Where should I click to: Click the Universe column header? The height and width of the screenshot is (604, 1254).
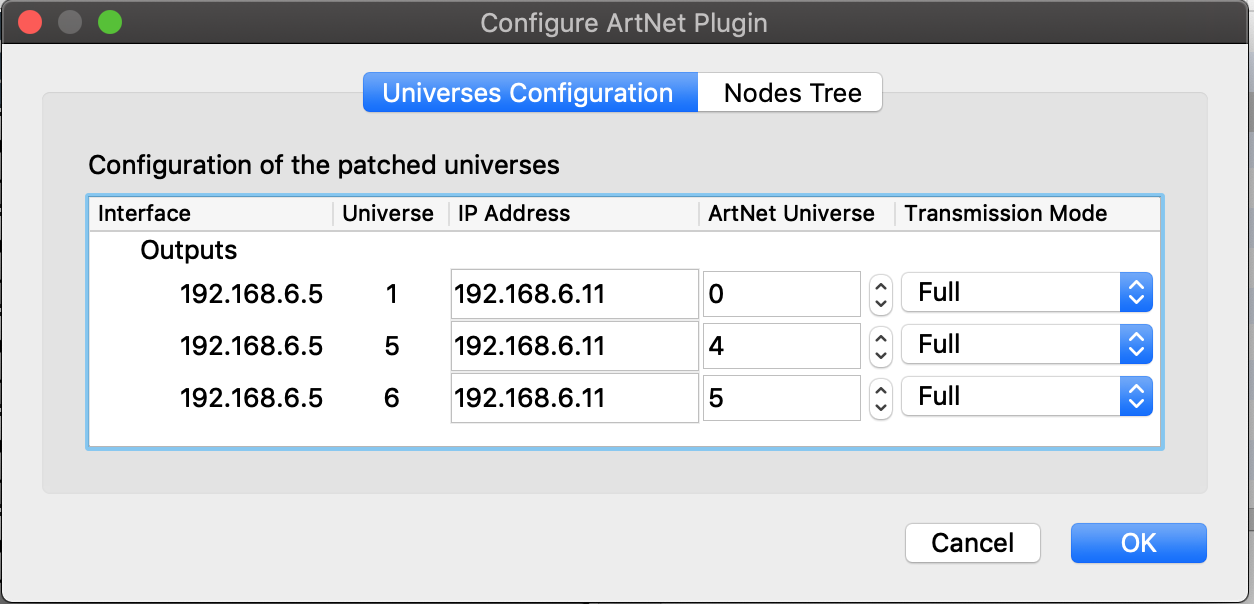point(391,214)
